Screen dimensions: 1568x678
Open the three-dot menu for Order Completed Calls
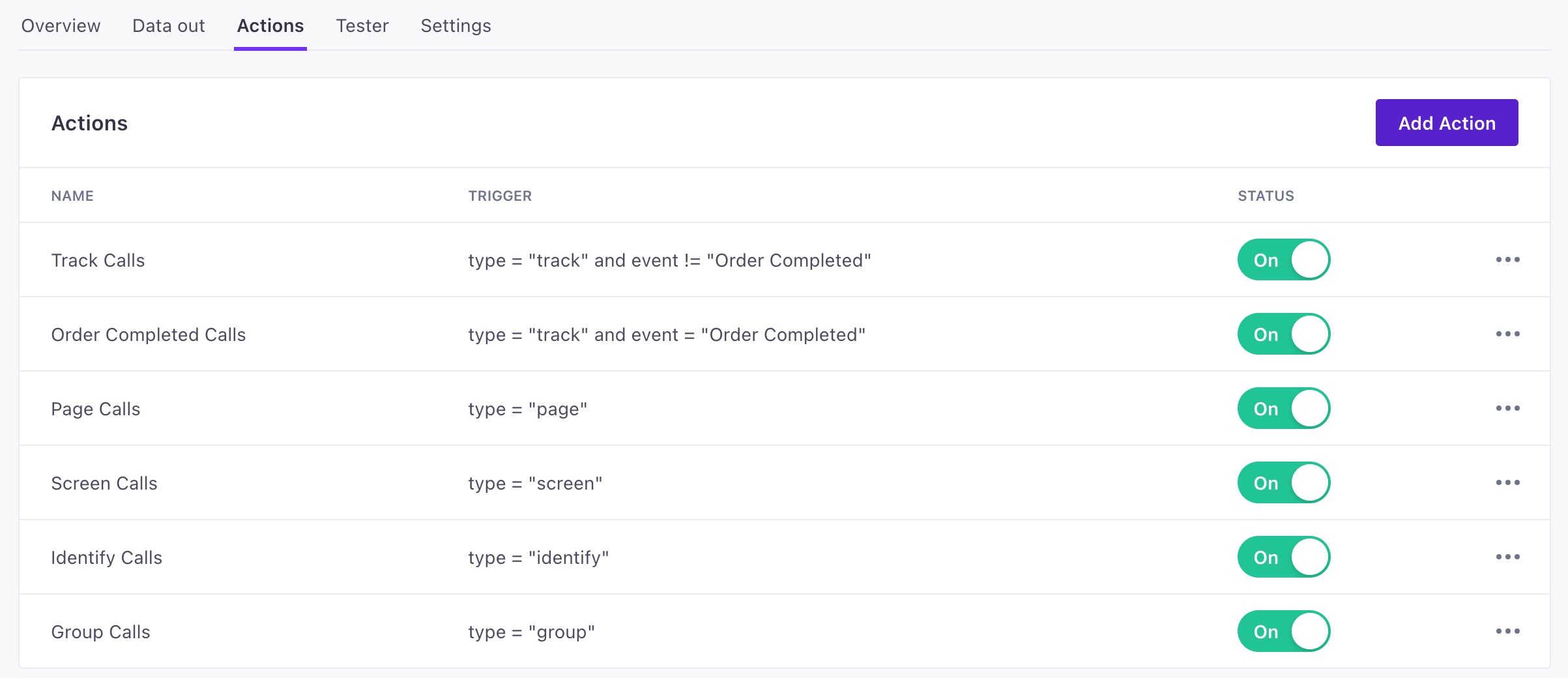(1507, 334)
